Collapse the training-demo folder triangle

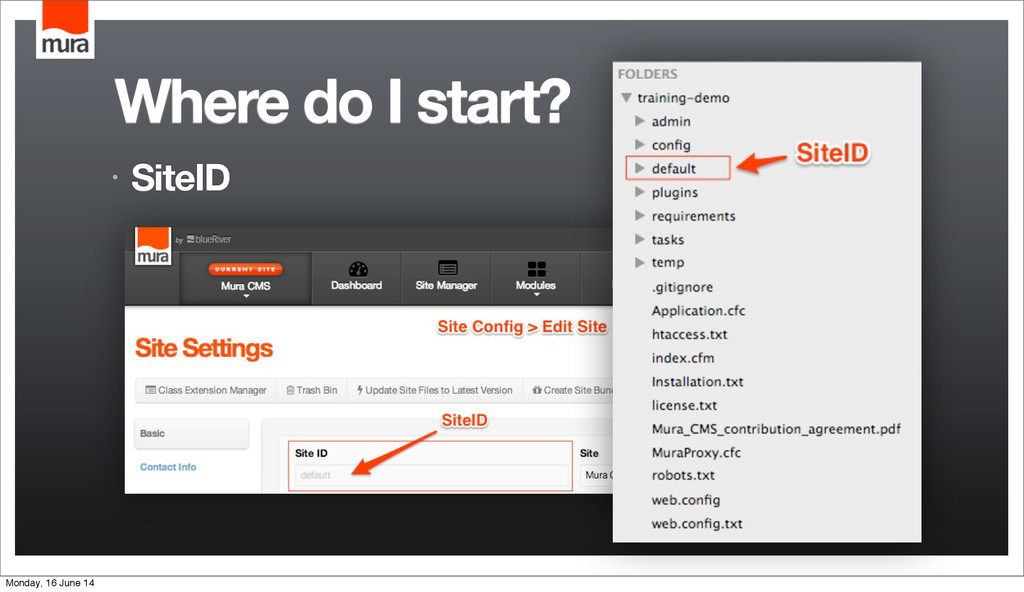[626, 97]
